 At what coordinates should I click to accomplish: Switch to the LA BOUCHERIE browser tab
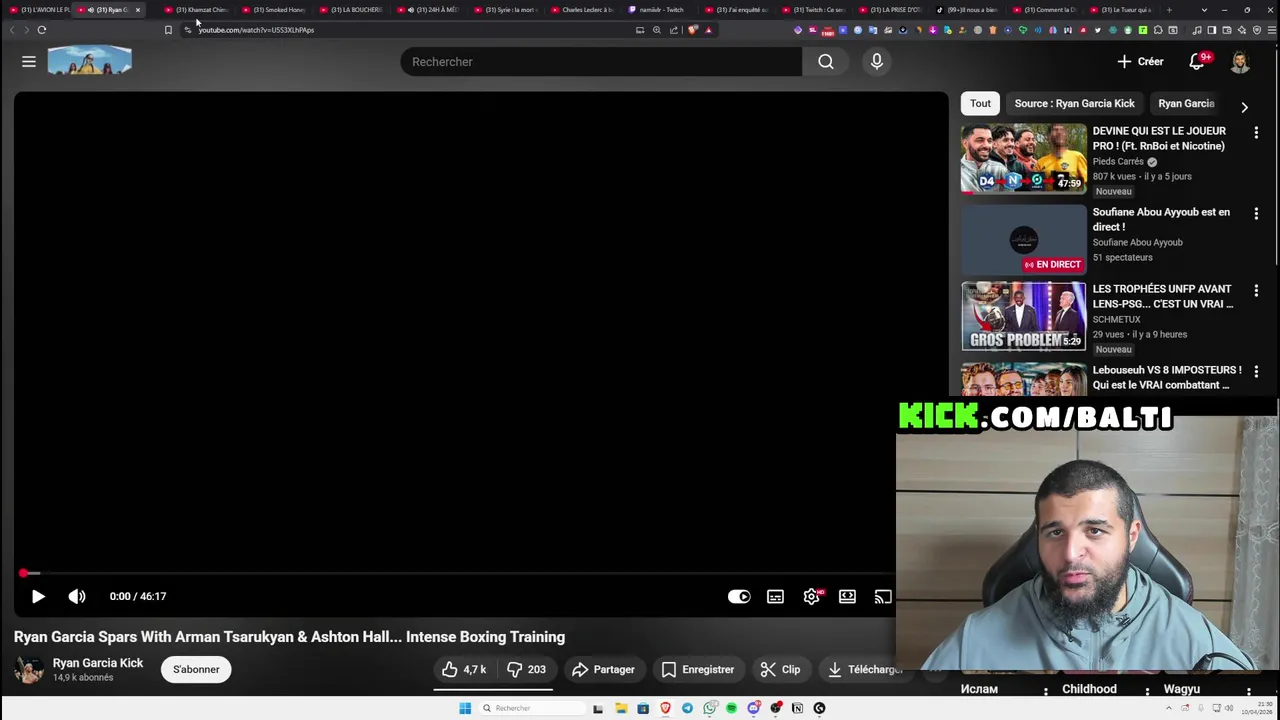352,10
